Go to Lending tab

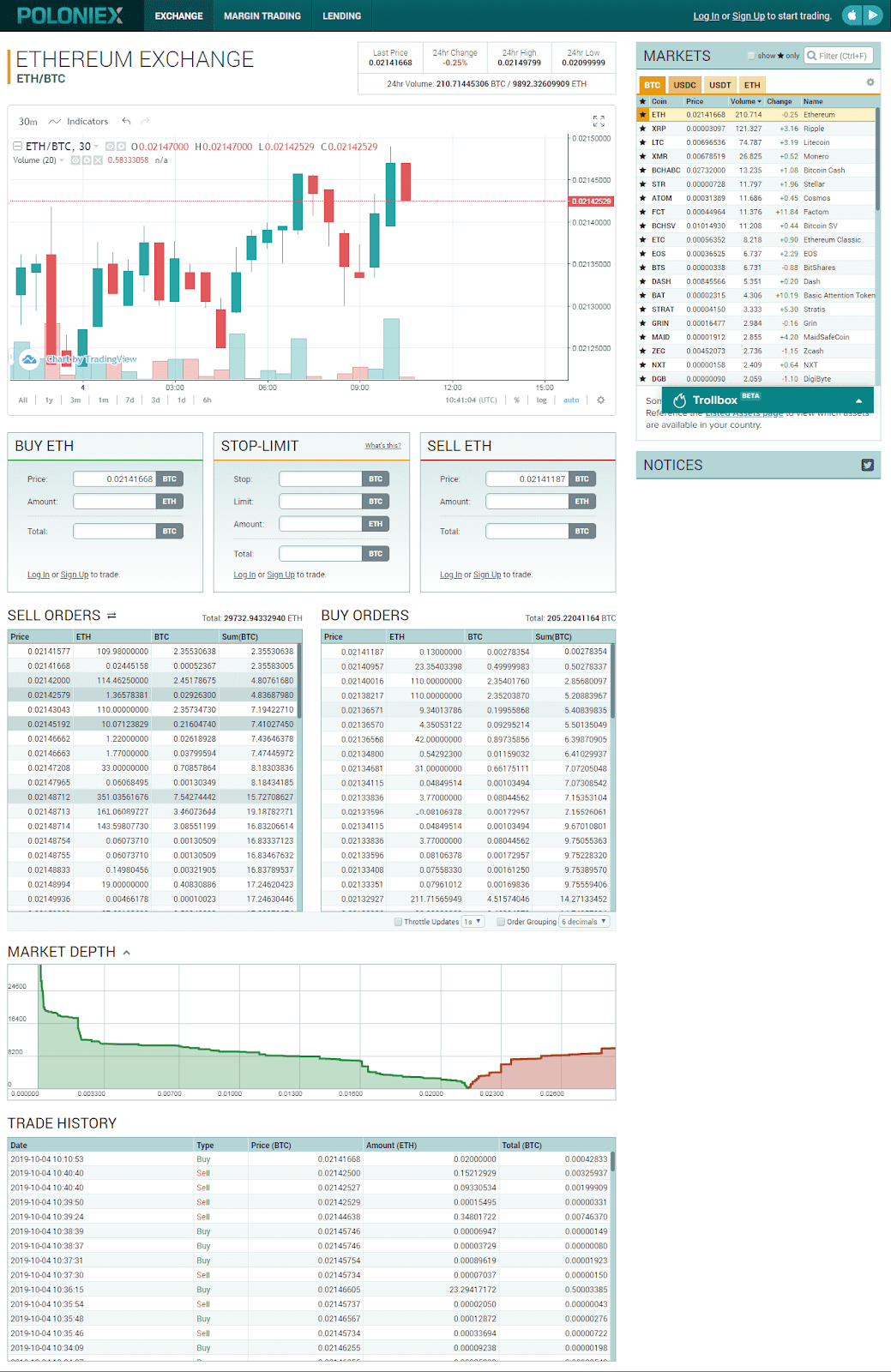click(x=341, y=15)
